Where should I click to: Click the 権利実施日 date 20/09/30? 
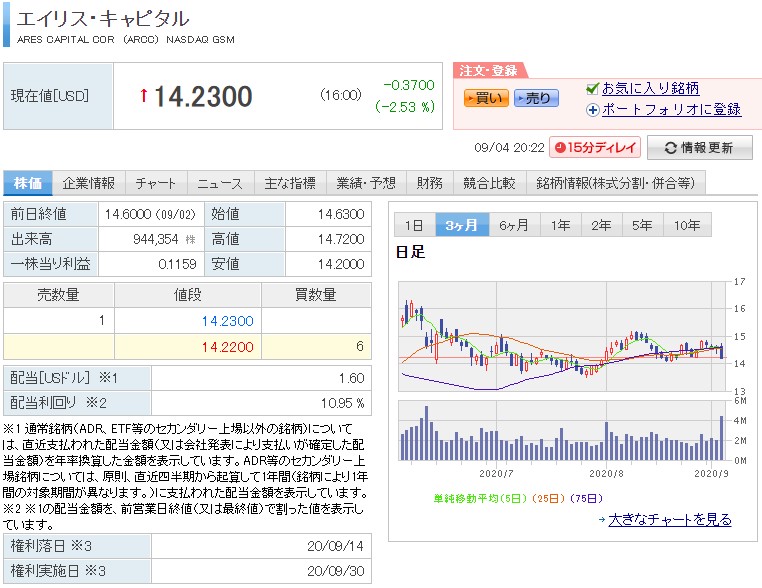(335, 571)
